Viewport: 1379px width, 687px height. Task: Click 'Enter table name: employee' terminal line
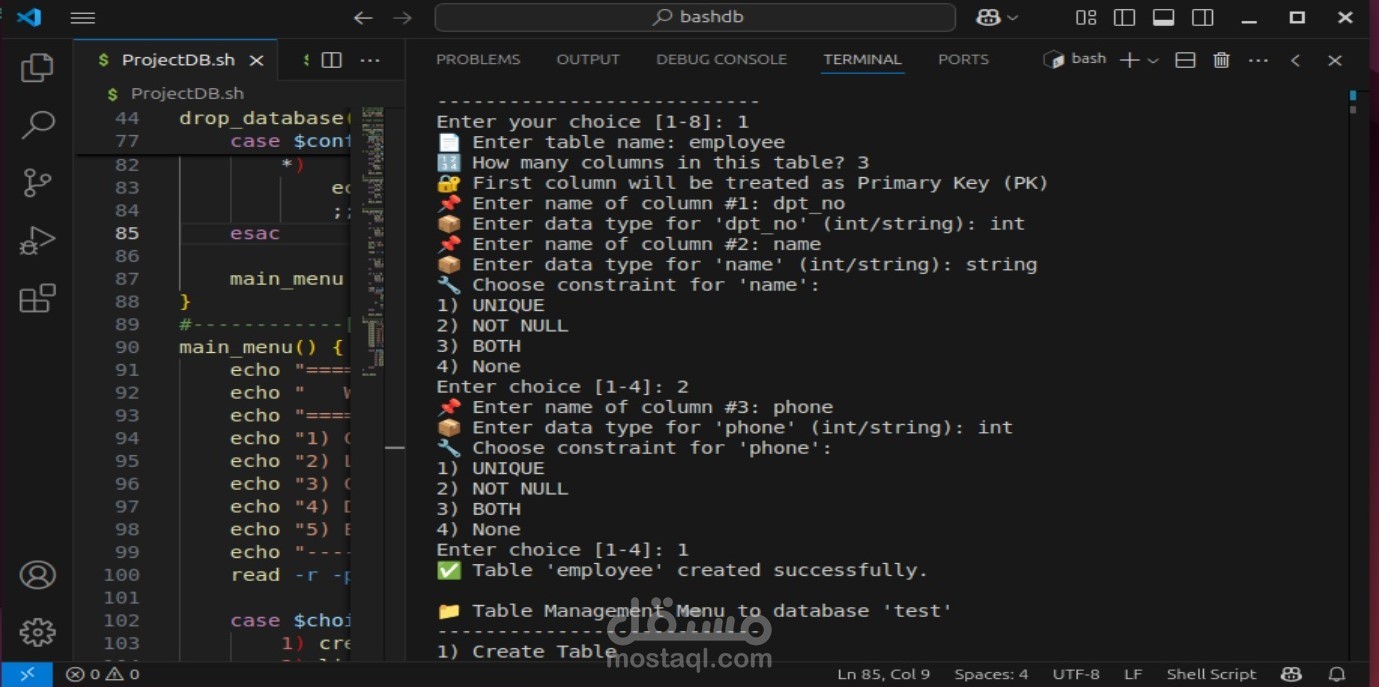pos(611,142)
